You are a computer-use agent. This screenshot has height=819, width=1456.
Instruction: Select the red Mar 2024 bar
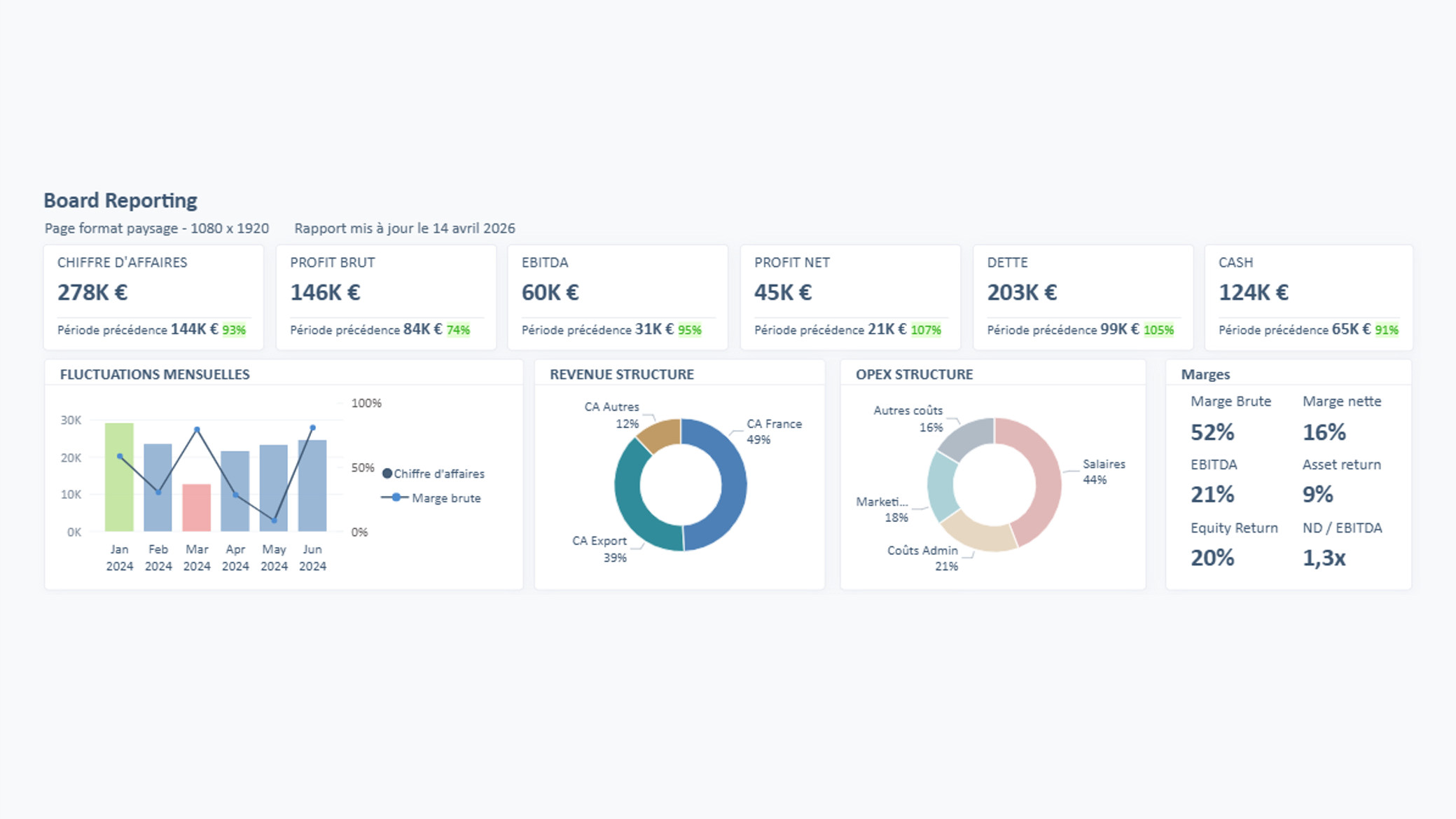coord(197,508)
